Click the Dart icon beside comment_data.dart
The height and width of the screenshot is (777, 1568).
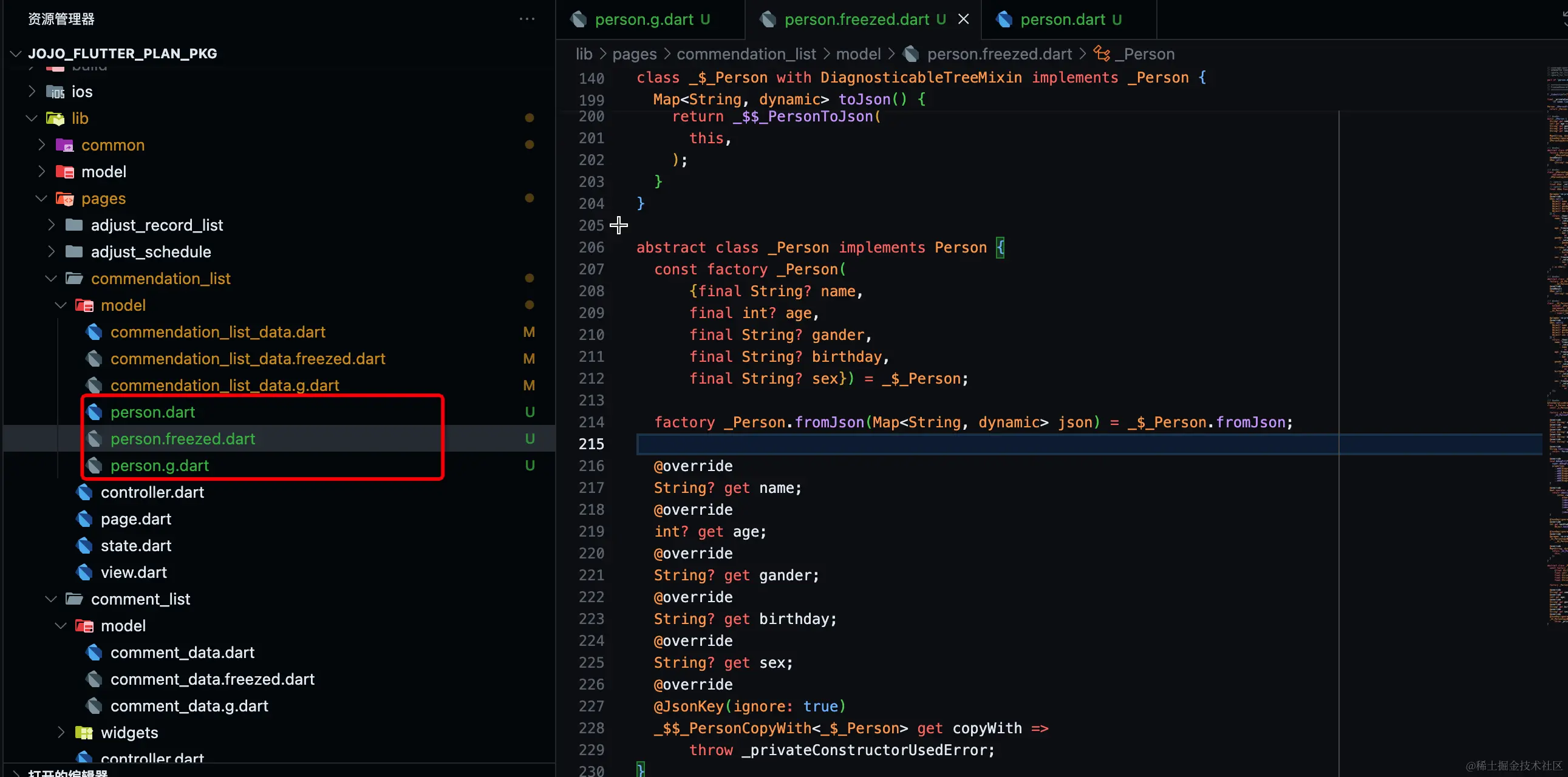[94, 653]
